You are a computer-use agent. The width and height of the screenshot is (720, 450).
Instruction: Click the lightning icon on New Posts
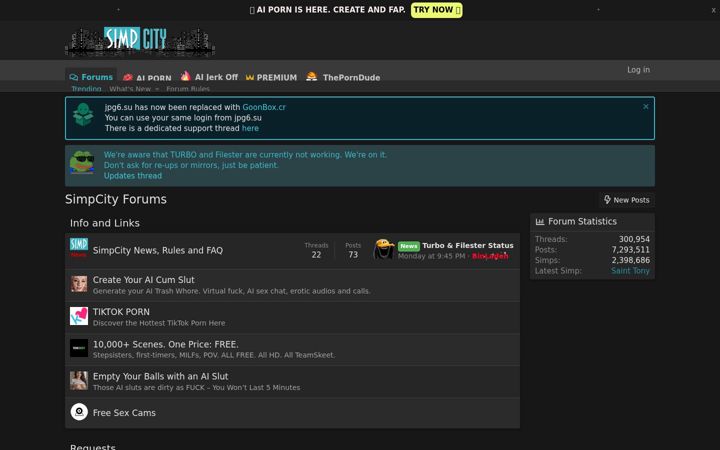pyautogui.click(x=607, y=199)
